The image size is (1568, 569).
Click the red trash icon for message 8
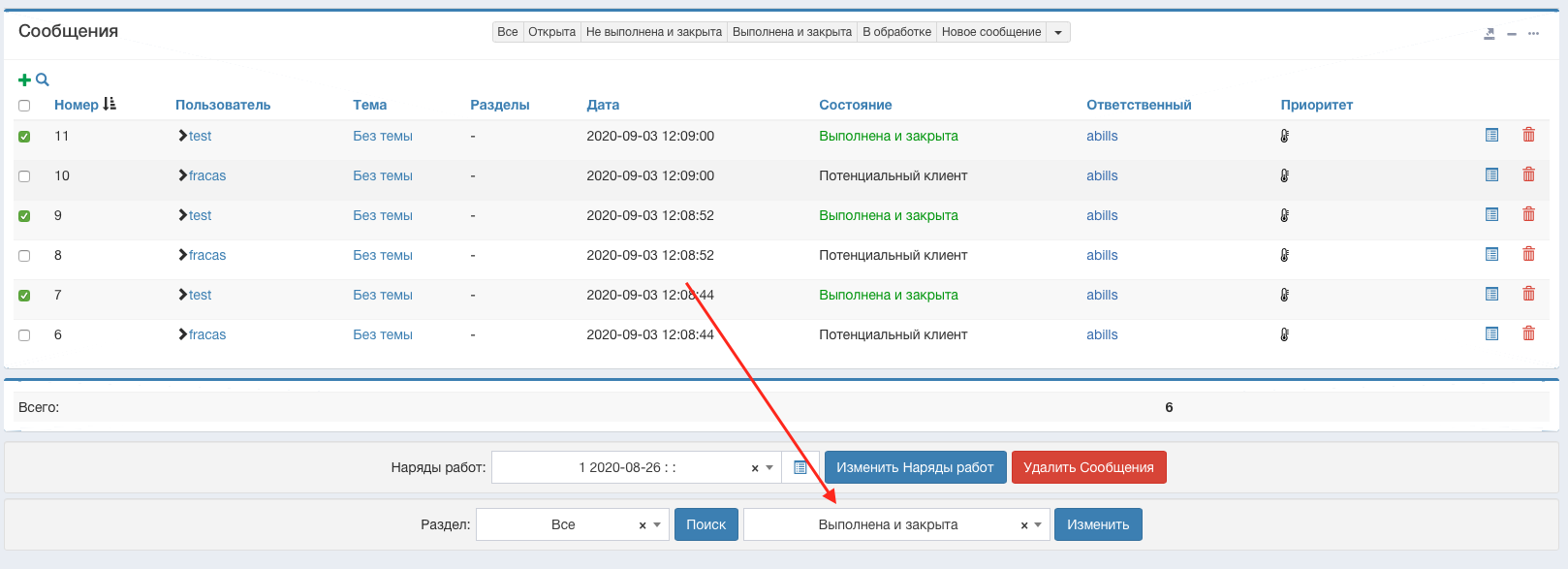1528,255
